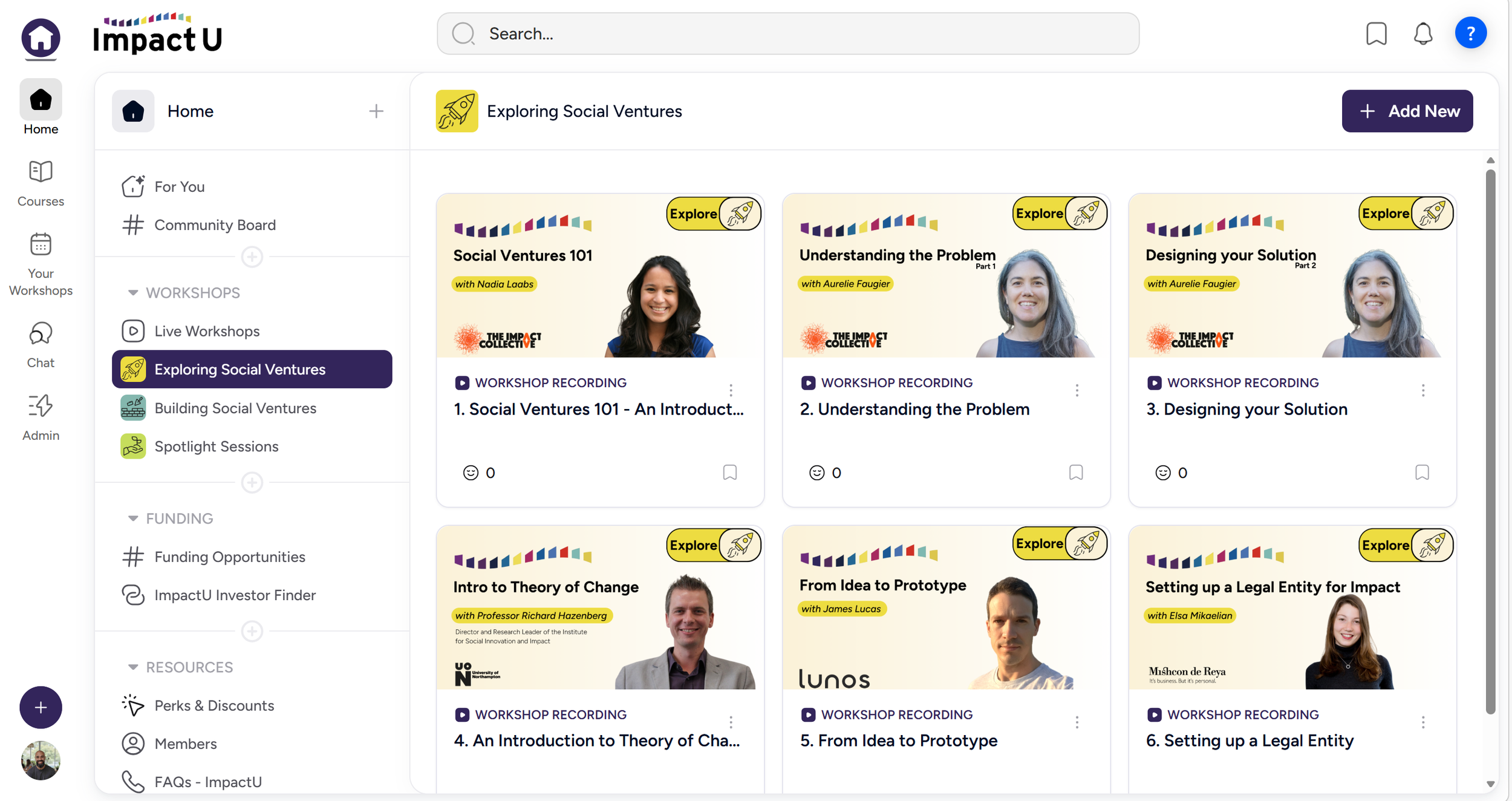Bookmark the Social Ventures 101 card

729,472
